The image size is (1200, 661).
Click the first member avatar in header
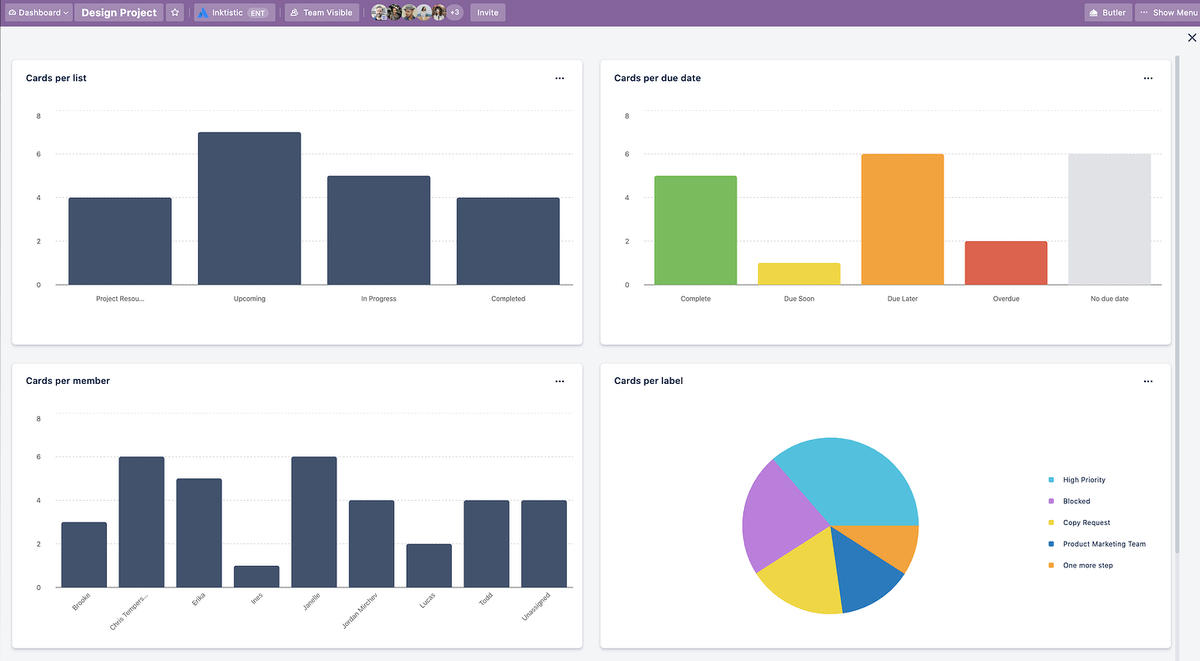pos(379,13)
